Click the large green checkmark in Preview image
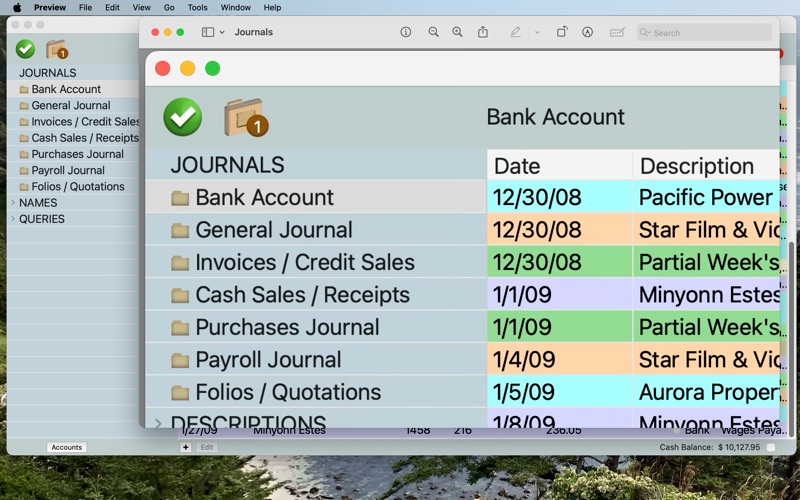 183,117
